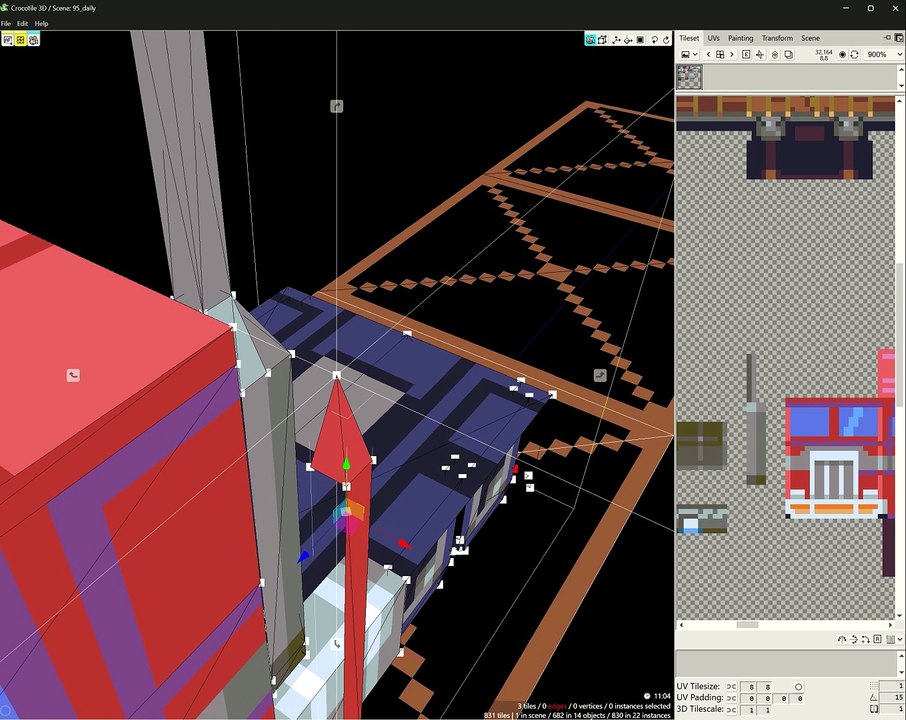The width and height of the screenshot is (906, 720).
Task: Select the tileset thumbnail in the tileset list
Action: point(689,77)
